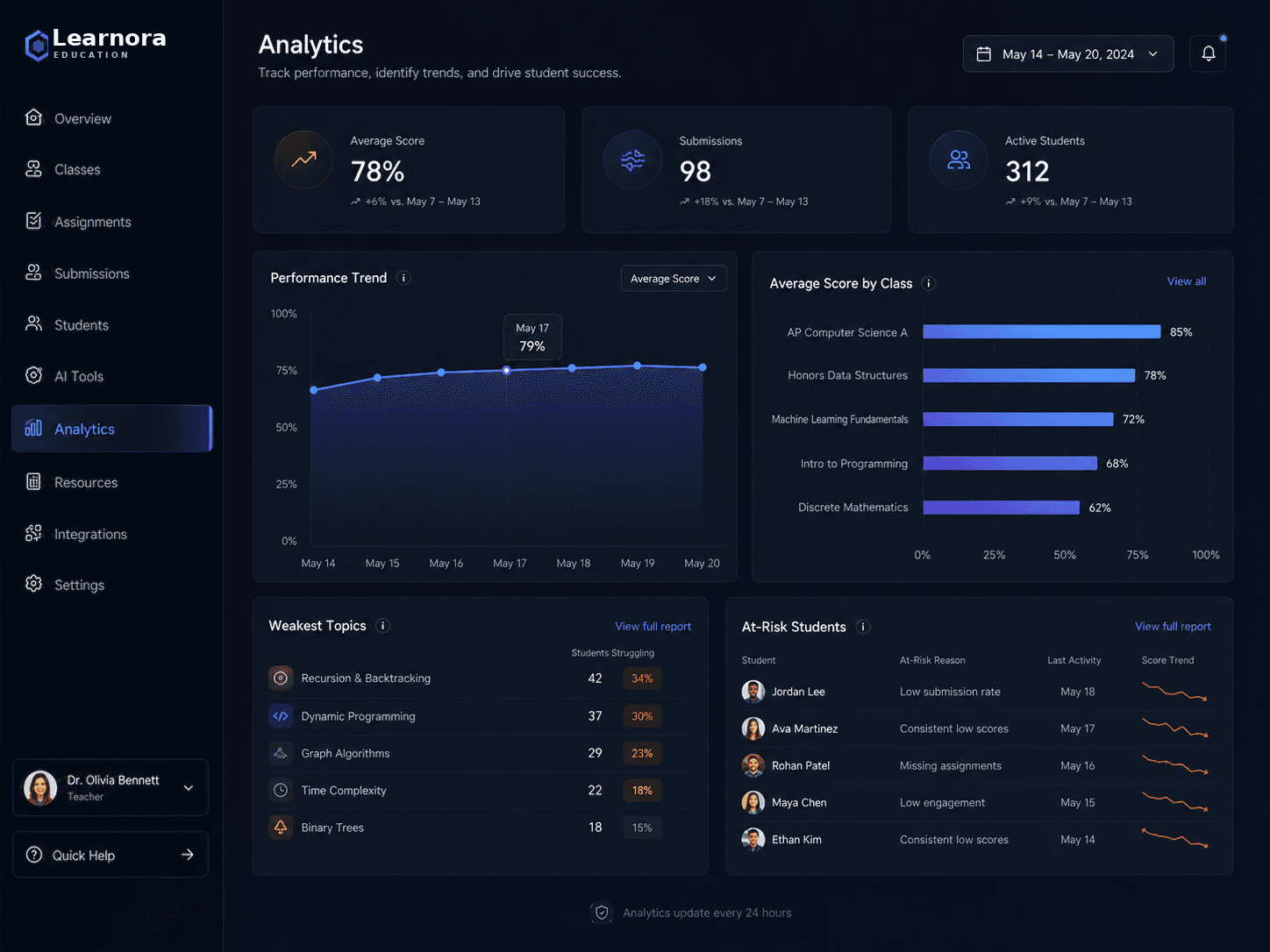This screenshot has height=952, width=1270.
Task: Open Integrations in sidebar
Action: tap(111, 534)
